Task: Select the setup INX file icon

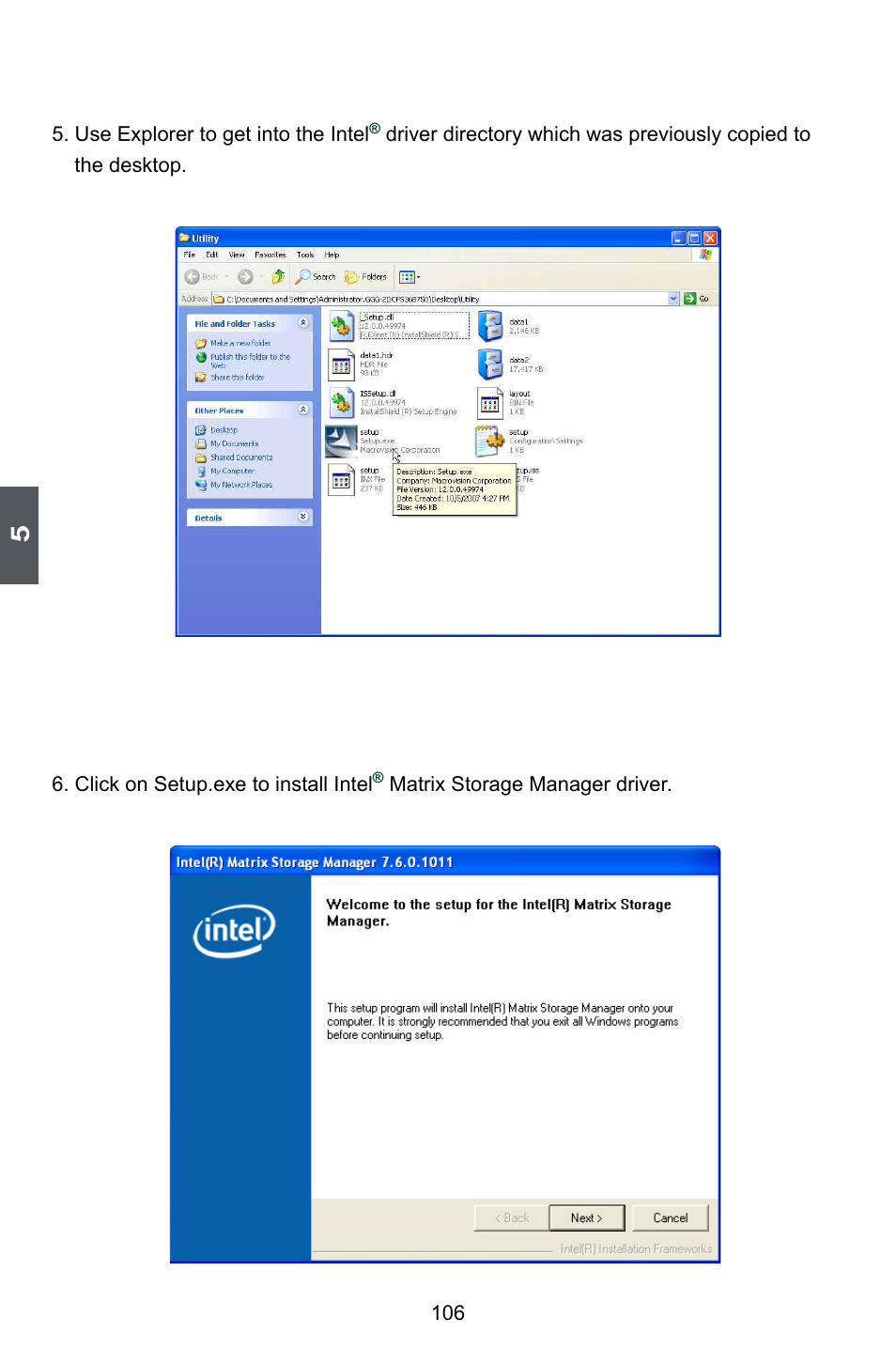Action: [x=341, y=479]
